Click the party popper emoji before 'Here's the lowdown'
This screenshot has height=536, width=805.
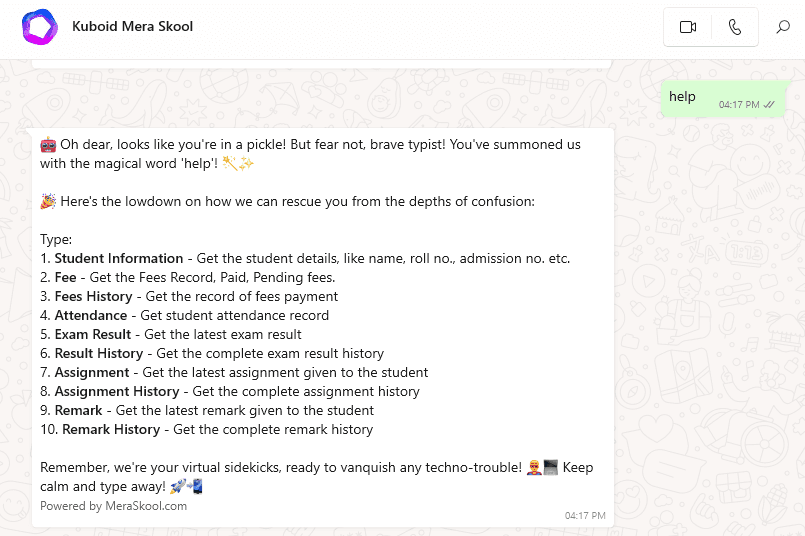tap(48, 201)
